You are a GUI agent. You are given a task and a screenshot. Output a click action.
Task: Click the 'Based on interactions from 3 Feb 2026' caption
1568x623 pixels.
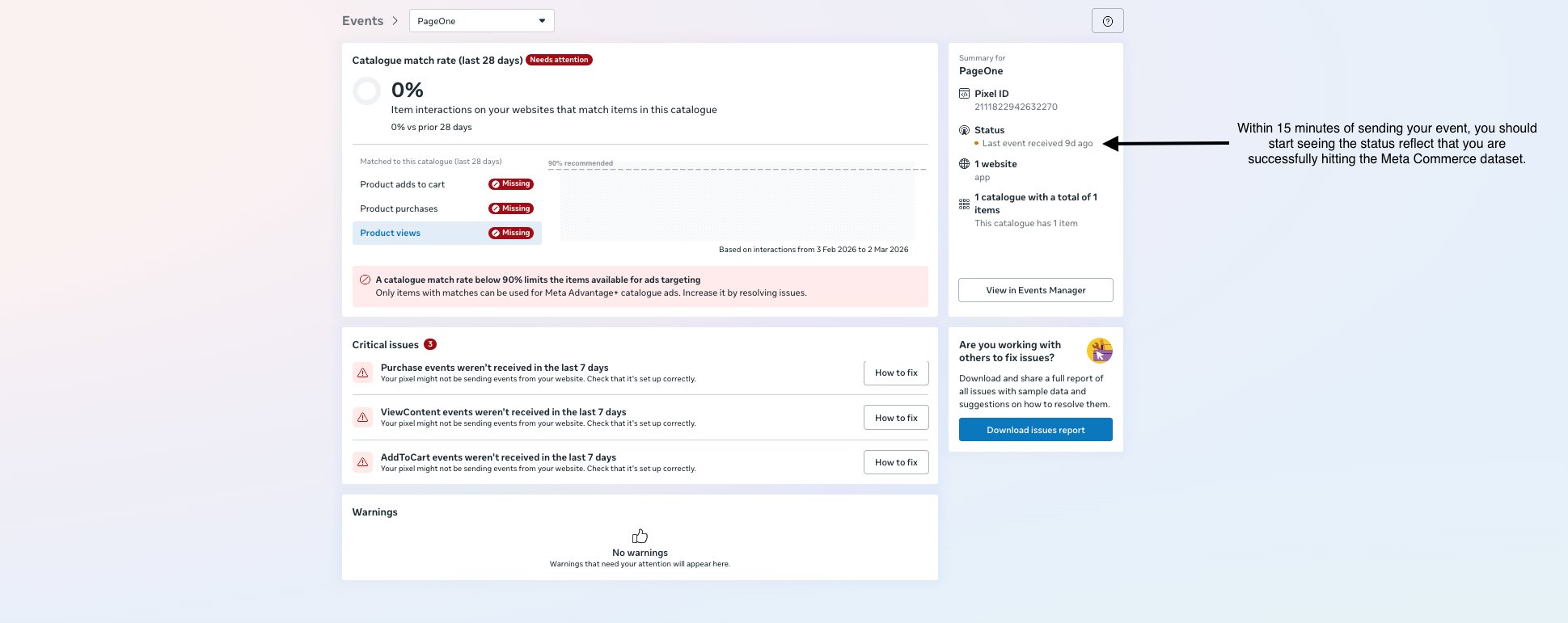(x=814, y=250)
